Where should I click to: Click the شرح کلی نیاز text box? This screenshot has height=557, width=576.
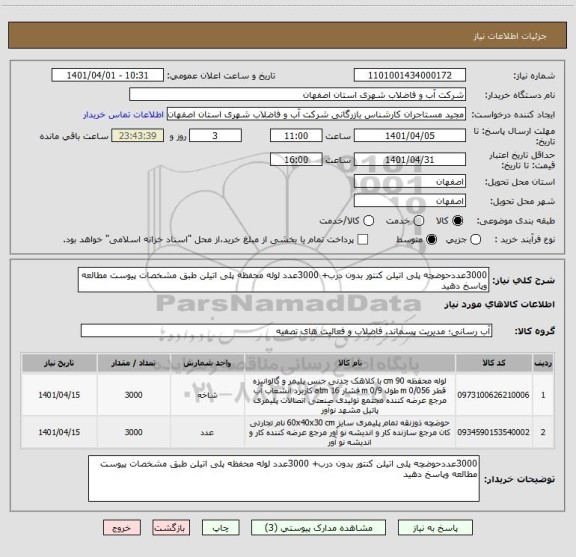click(284, 280)
